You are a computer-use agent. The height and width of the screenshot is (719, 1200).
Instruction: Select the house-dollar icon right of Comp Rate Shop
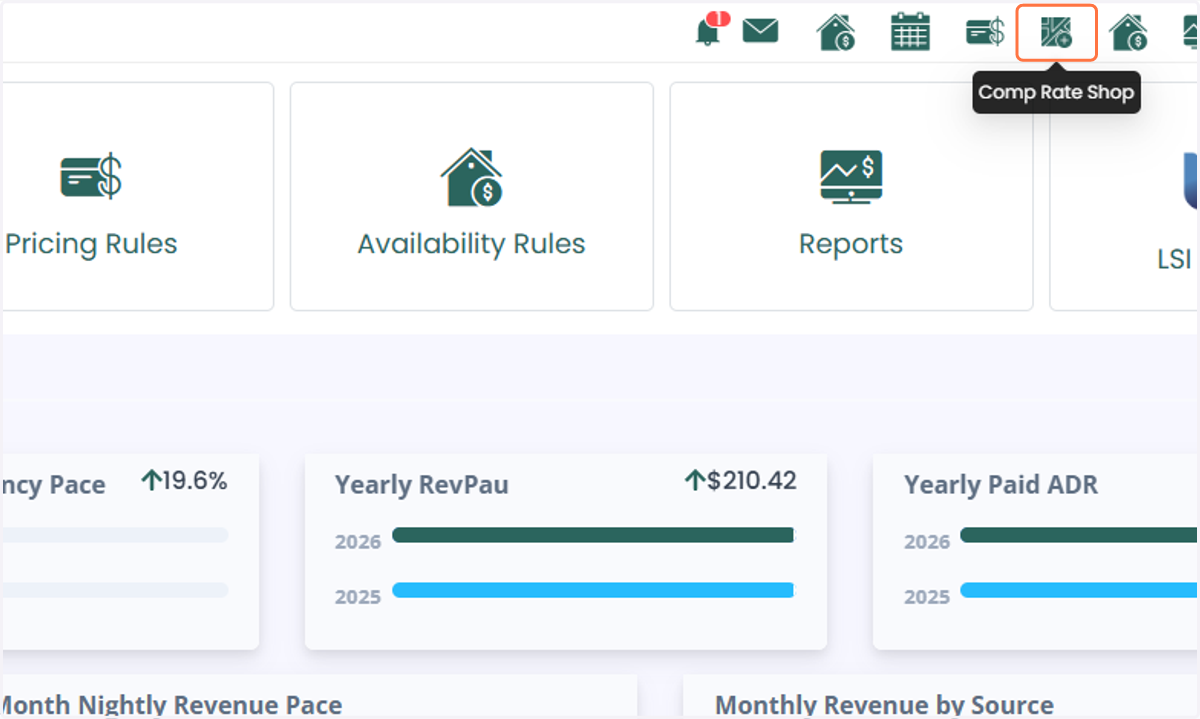[1129, 32]
